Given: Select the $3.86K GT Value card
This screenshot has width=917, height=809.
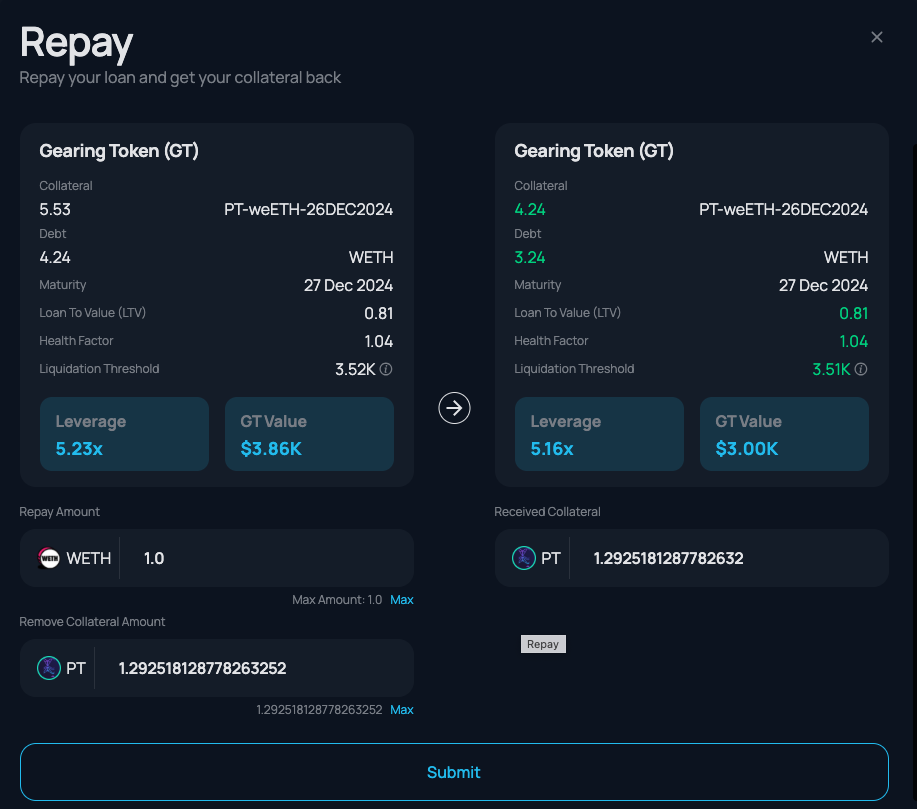Looking at the screenshot, I should 309,434.
